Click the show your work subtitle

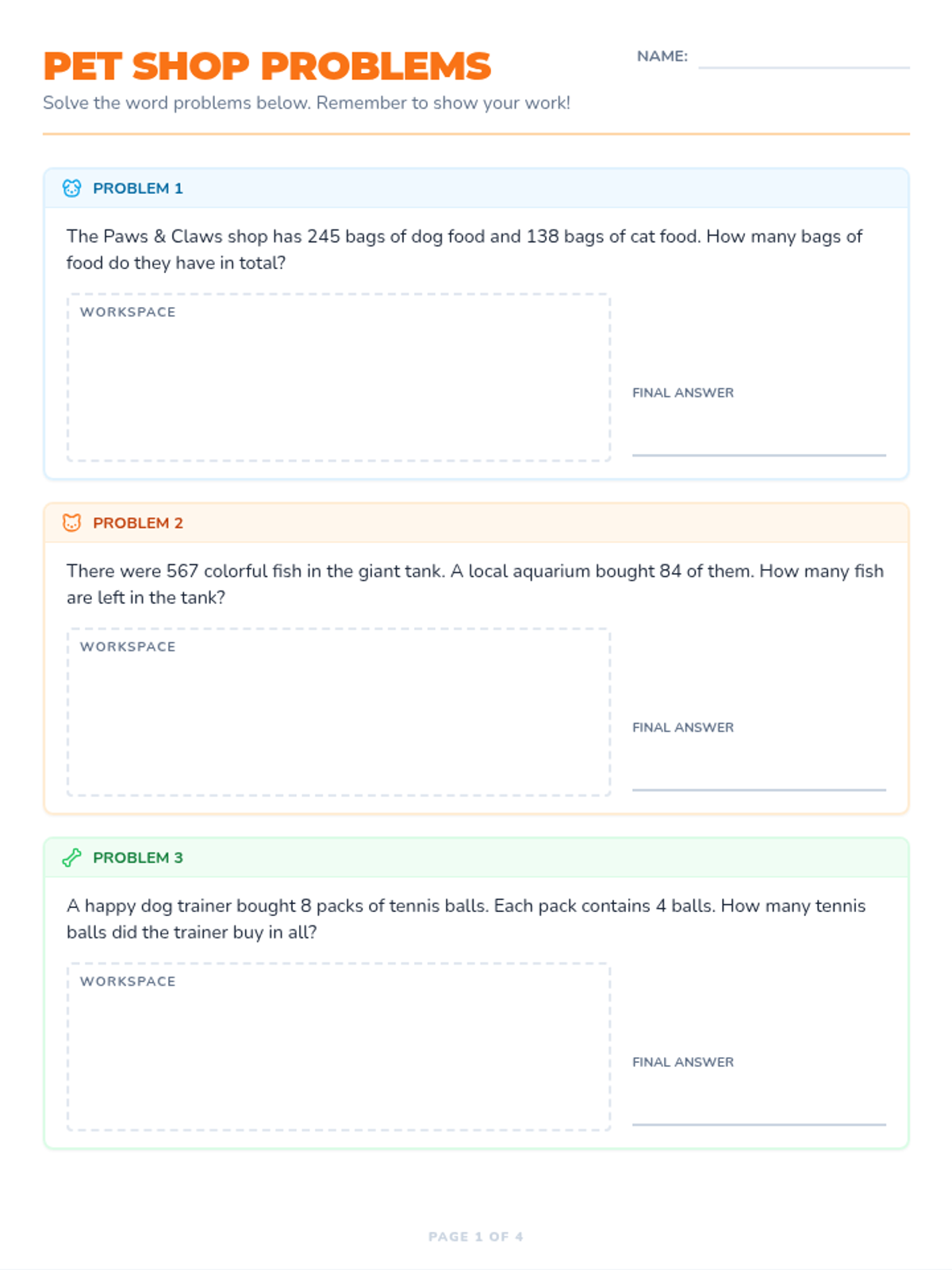(306, 103)
